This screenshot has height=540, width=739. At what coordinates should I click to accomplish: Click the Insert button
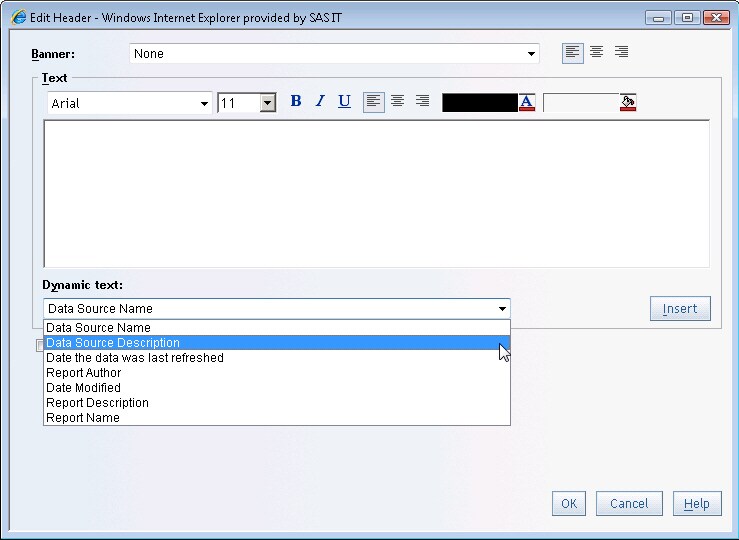[680, 309]
